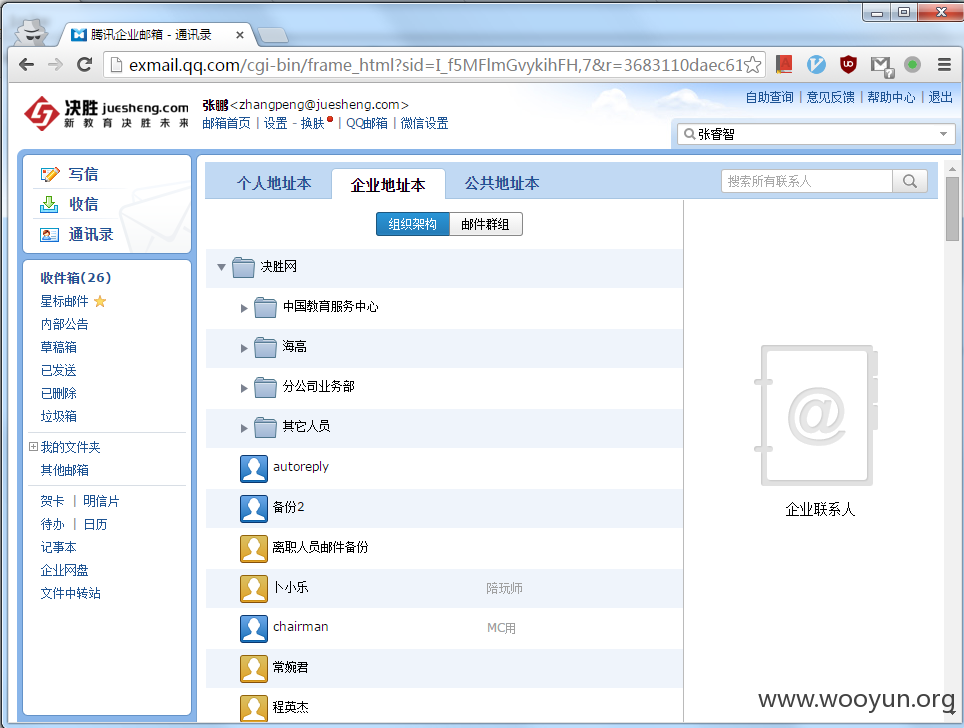Open 内部公告 folder

click(65, 324)
